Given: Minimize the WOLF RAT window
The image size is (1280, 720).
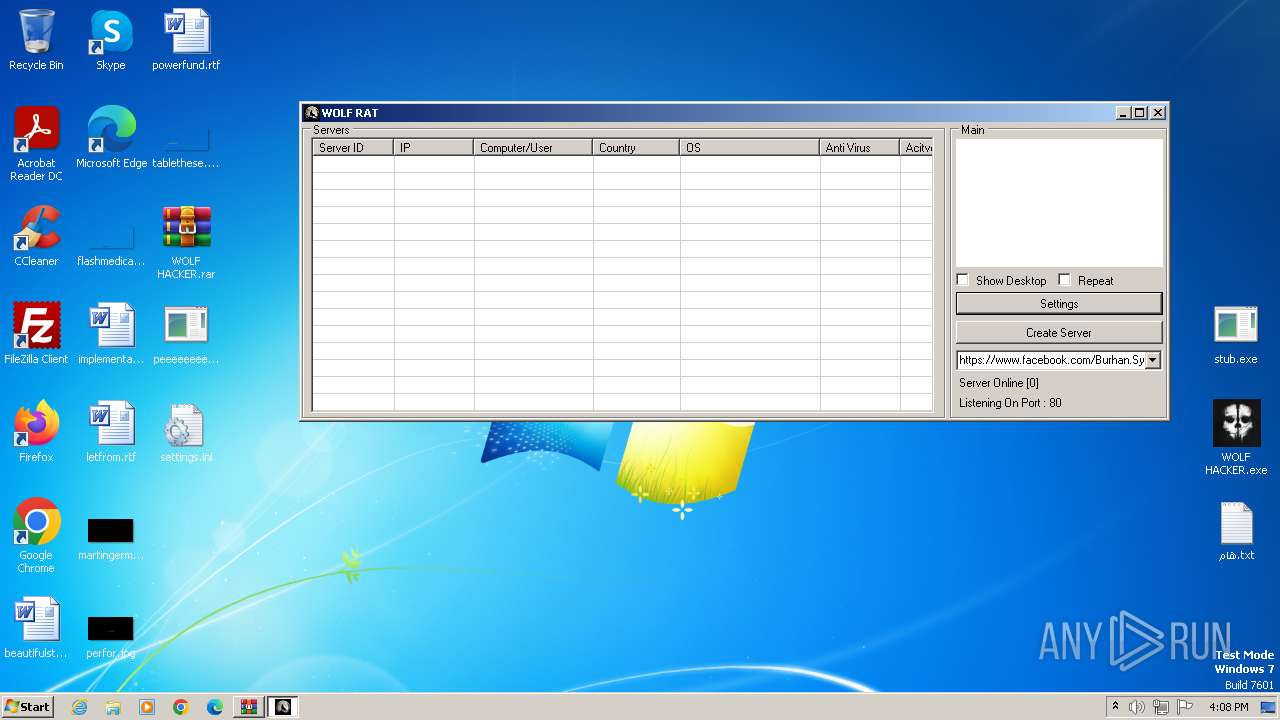Looking at the screenshot, I should 1122,113.
